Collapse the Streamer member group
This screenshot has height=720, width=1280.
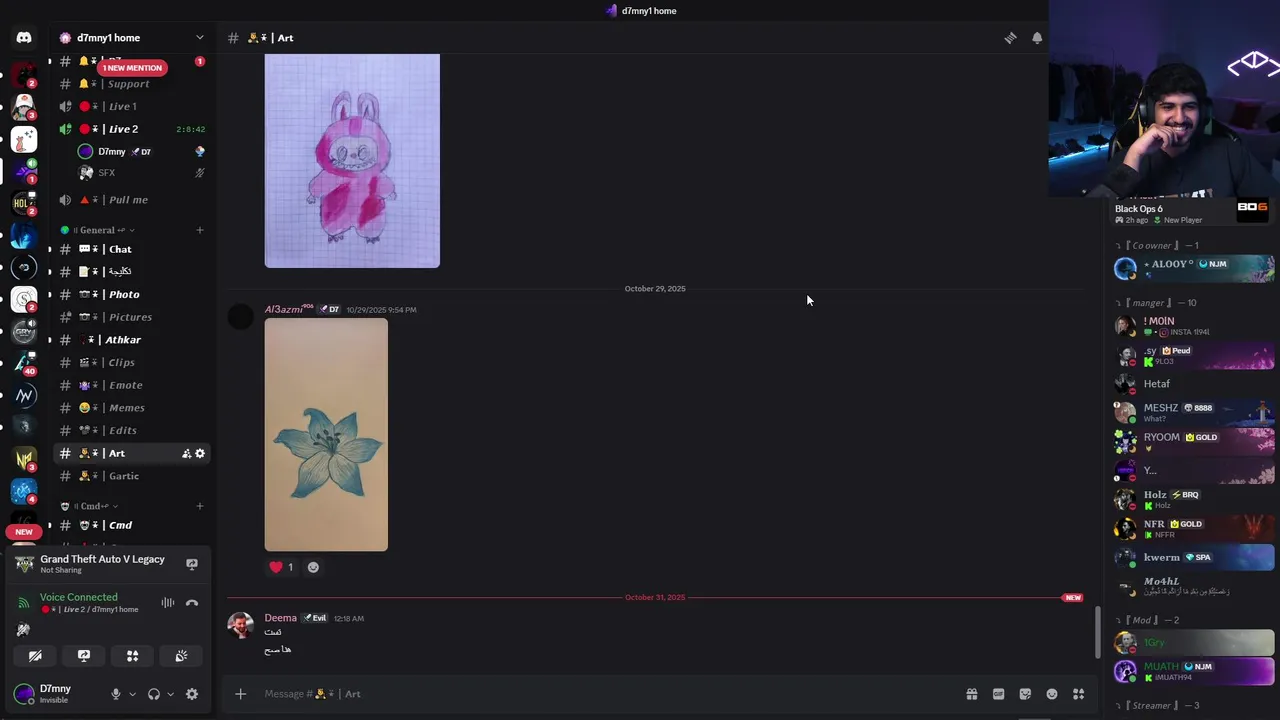pyautogui.click(x=1157, y=705)
